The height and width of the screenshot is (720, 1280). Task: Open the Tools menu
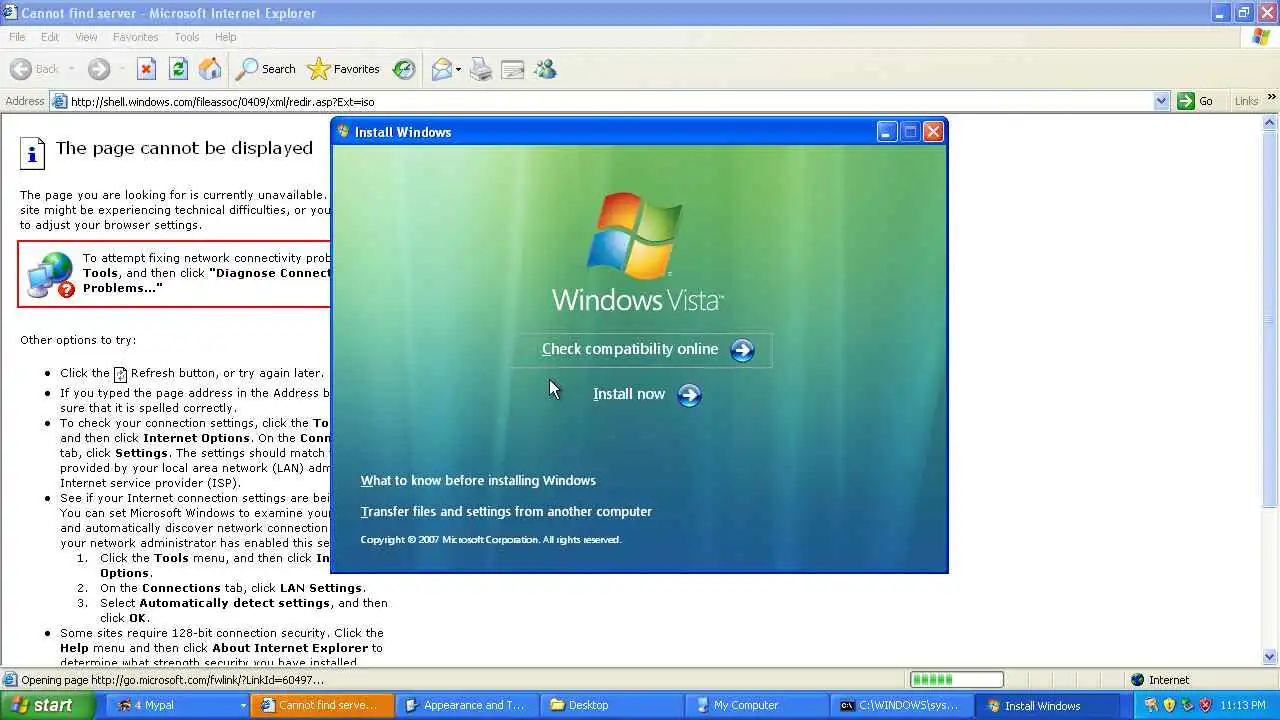tap(187, 37)
